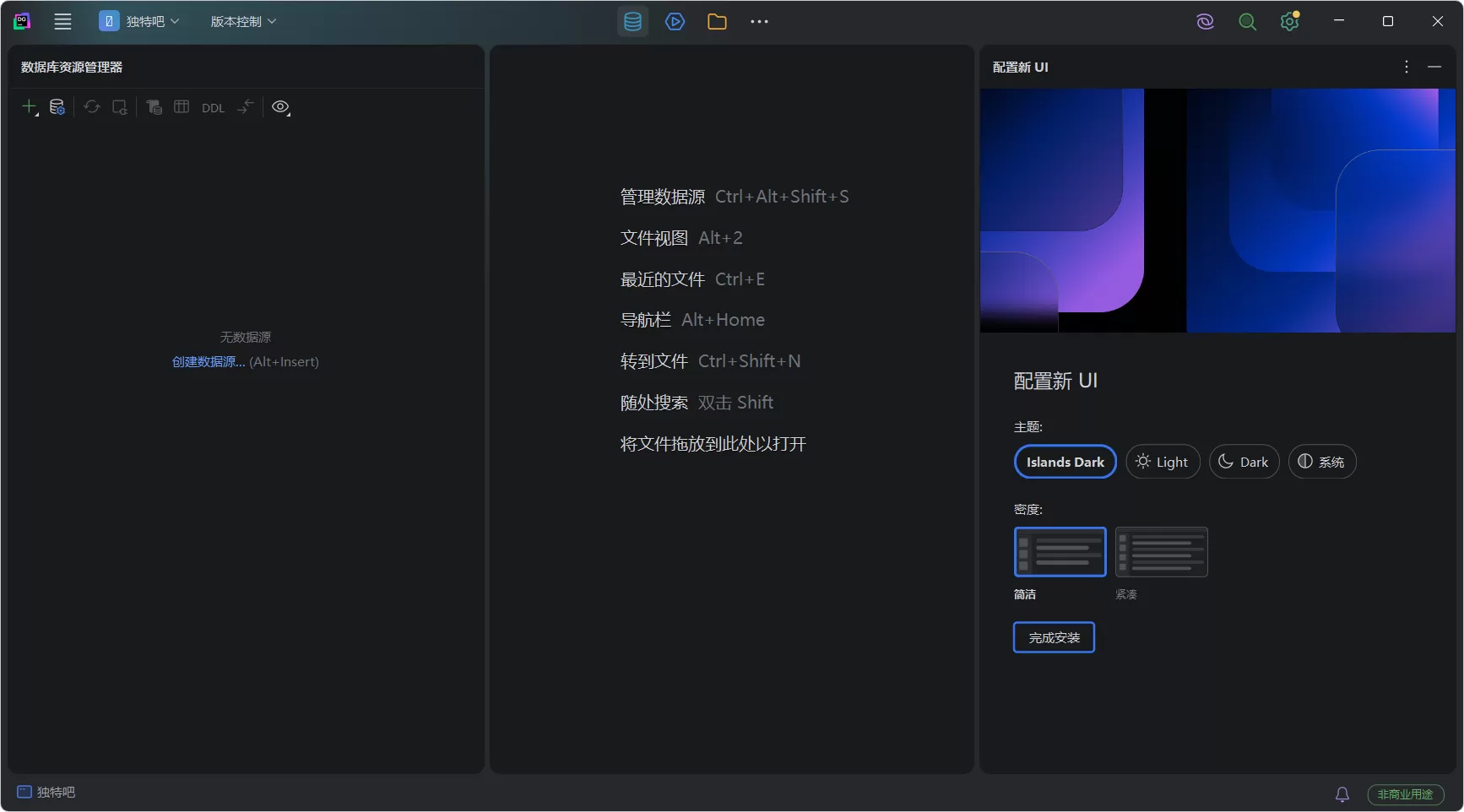Open the Services hexagon-play icon in header
1464x812 pixels.
pos(675,21)
